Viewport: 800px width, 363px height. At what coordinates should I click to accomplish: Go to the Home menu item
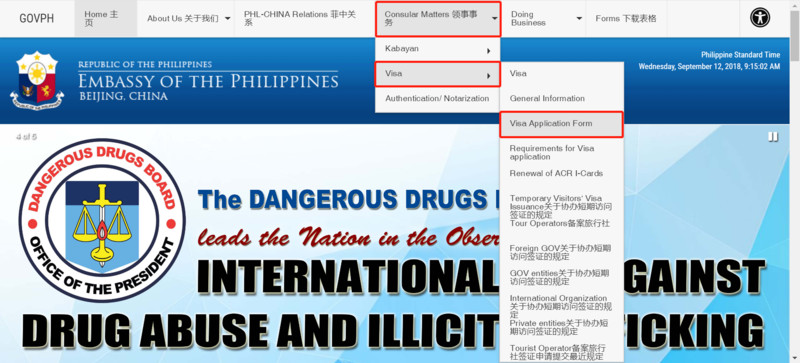coord(106,18)
